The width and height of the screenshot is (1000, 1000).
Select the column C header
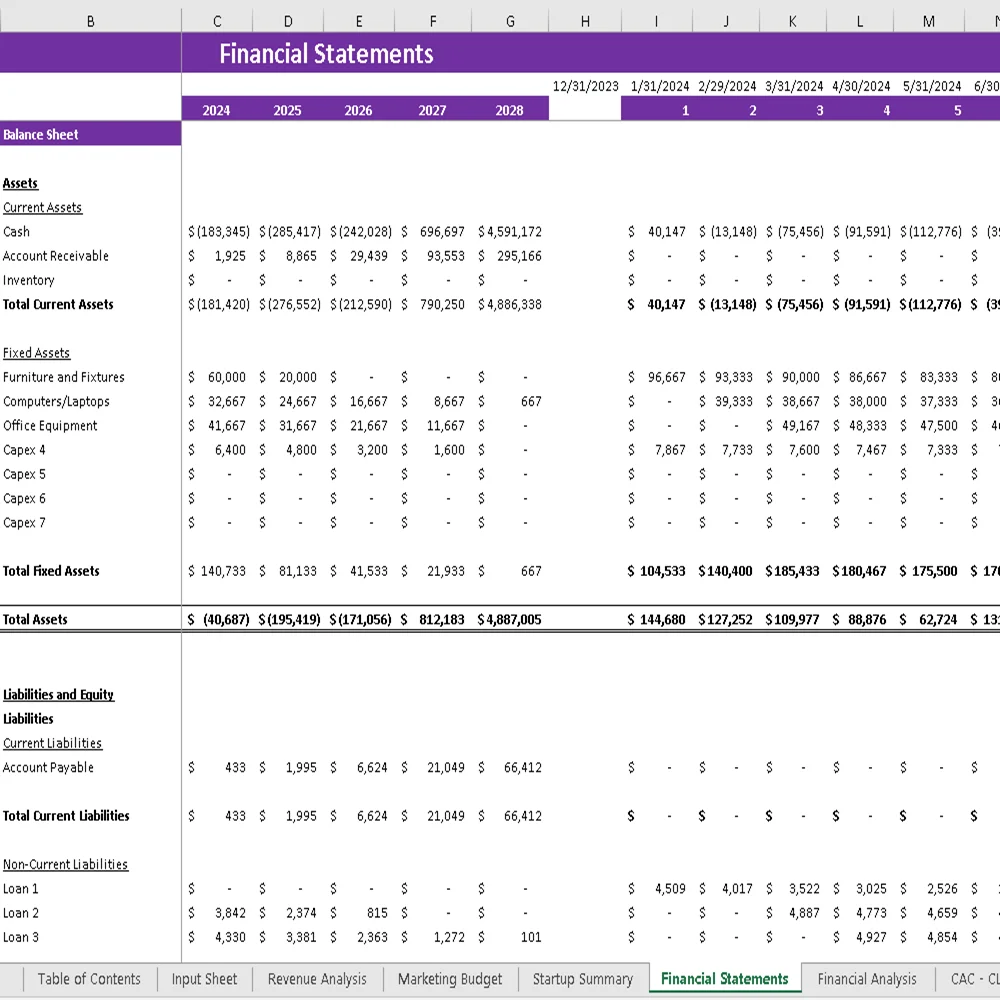pos(217,20)
